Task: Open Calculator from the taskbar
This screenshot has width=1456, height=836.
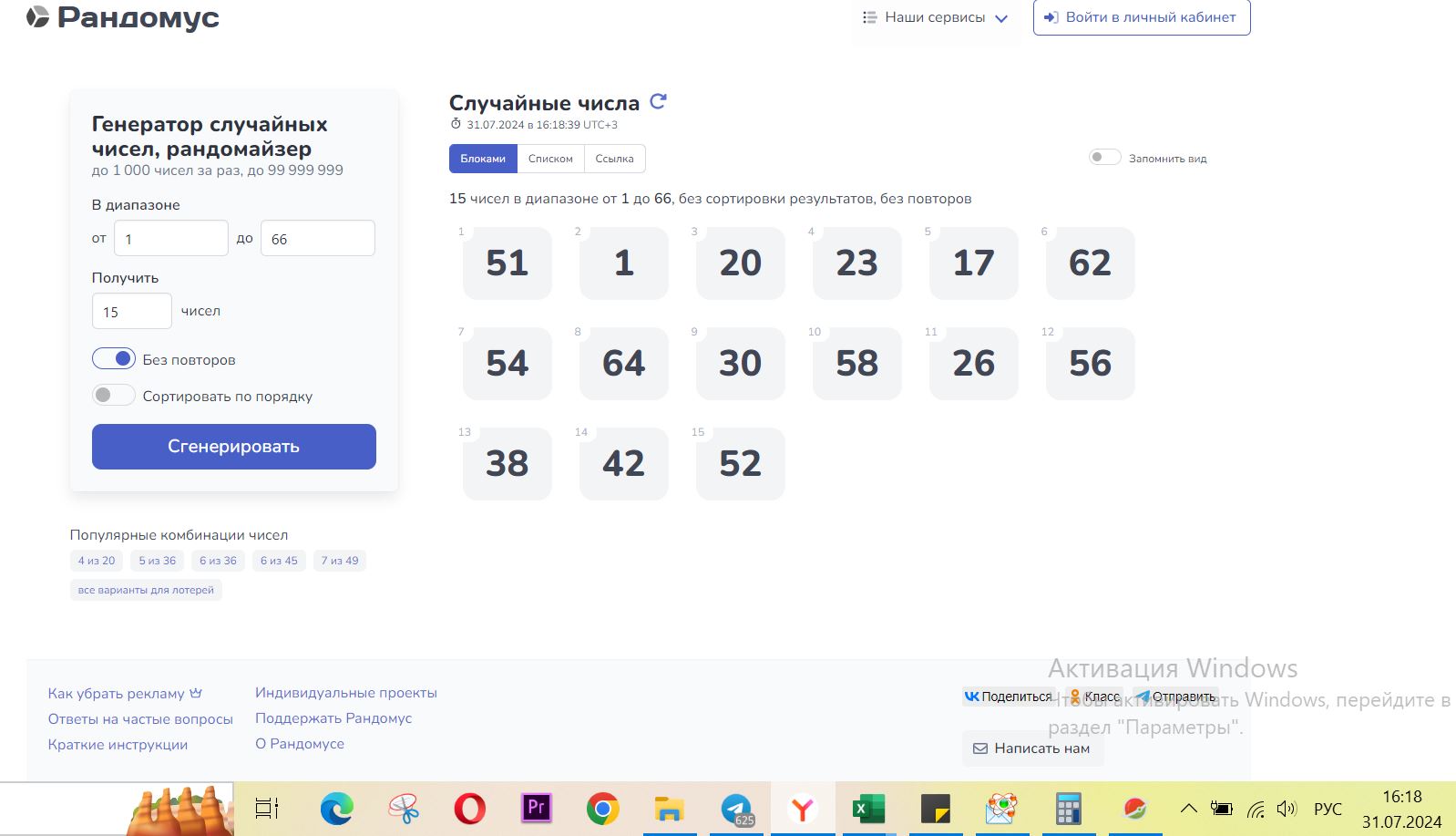Action: pos(1068,809)
